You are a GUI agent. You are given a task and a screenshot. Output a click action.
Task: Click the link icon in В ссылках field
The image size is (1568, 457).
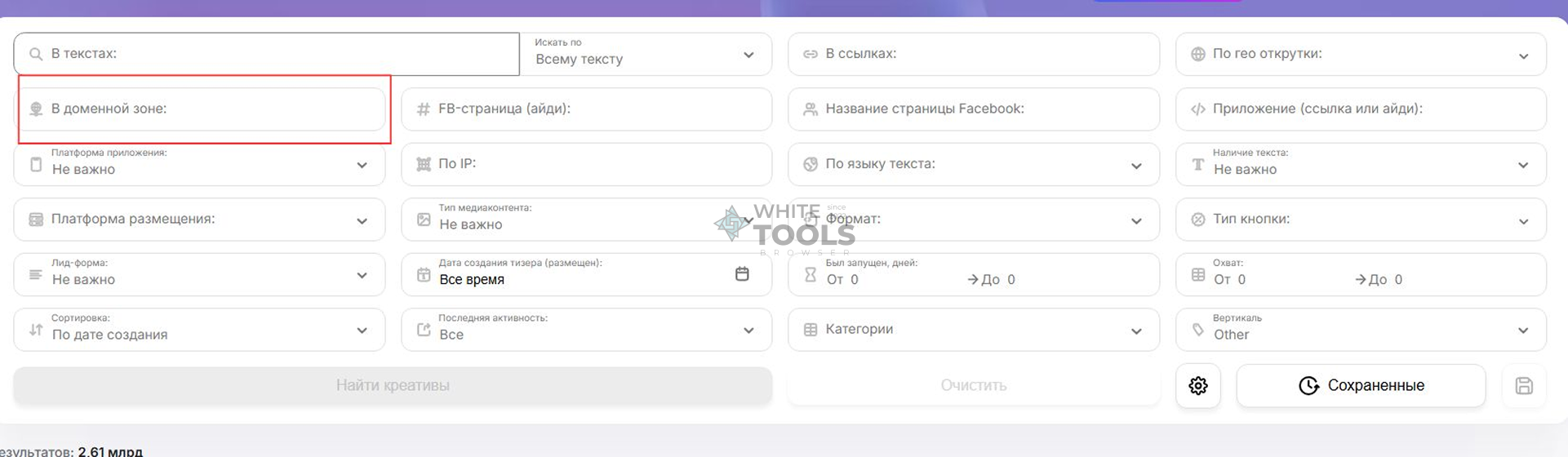point(810,55)
